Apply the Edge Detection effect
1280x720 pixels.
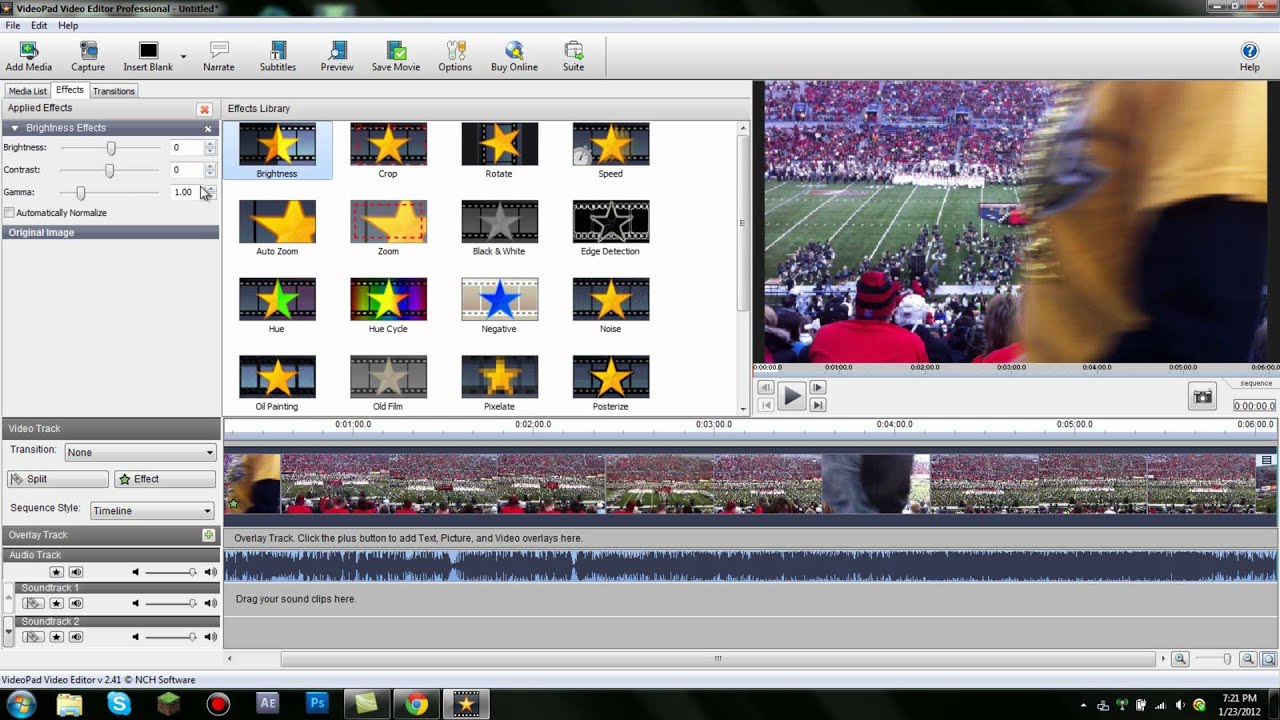pos(610,228)
